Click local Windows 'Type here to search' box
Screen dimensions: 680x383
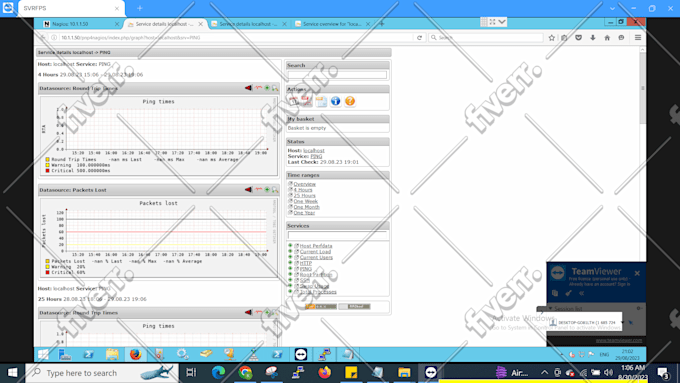(102, 373)
